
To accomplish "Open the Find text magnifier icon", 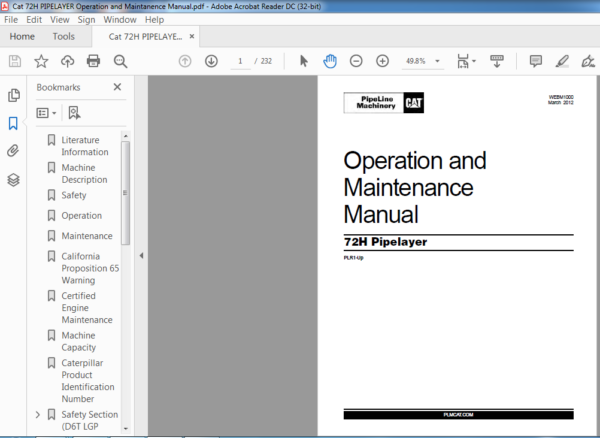I will pos(120,61).
